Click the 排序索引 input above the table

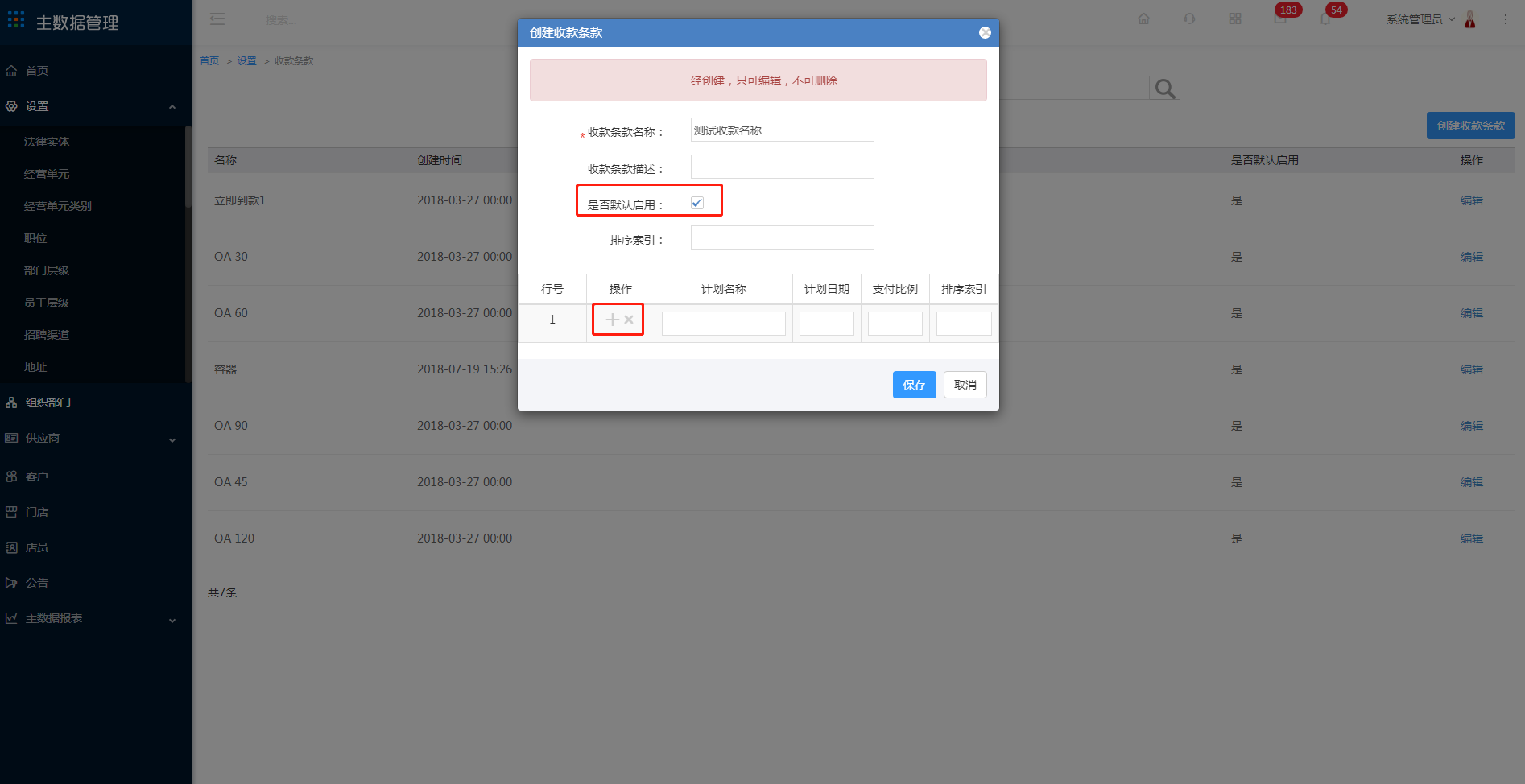[782, 237]
